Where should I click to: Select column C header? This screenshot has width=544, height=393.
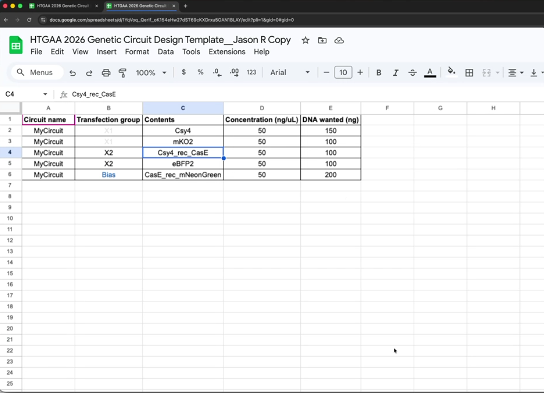183,108
